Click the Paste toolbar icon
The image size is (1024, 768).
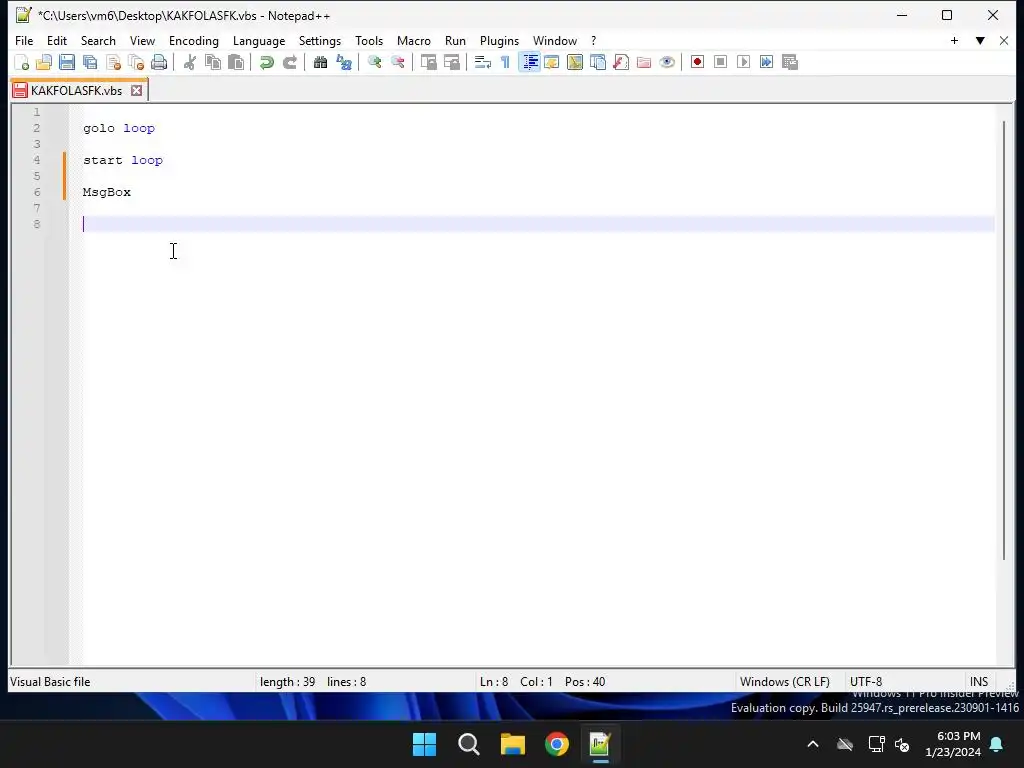(x=236, y=62)
